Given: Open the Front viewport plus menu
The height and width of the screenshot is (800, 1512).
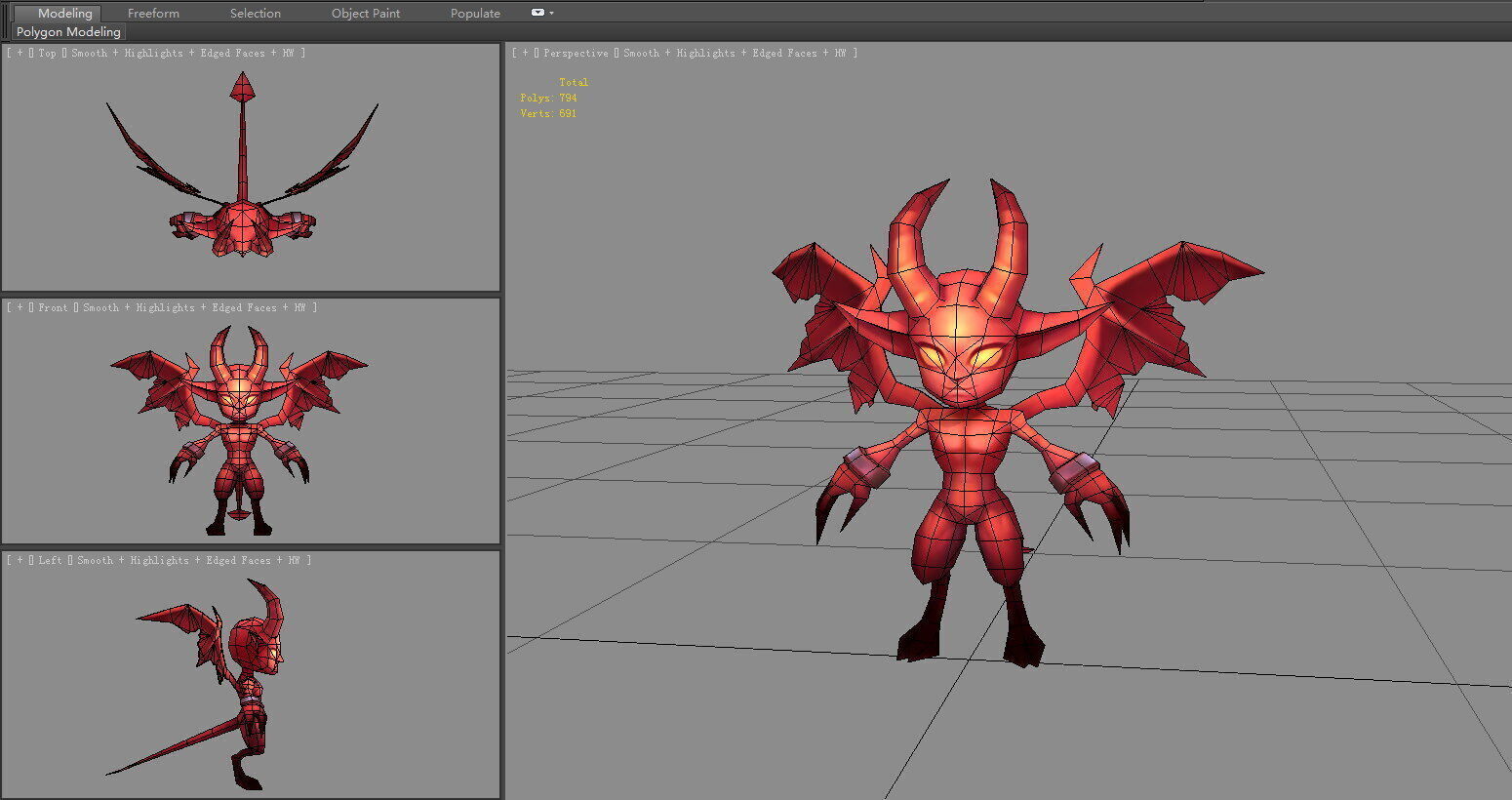Looking at the screenshot, I should coord(20,307).
